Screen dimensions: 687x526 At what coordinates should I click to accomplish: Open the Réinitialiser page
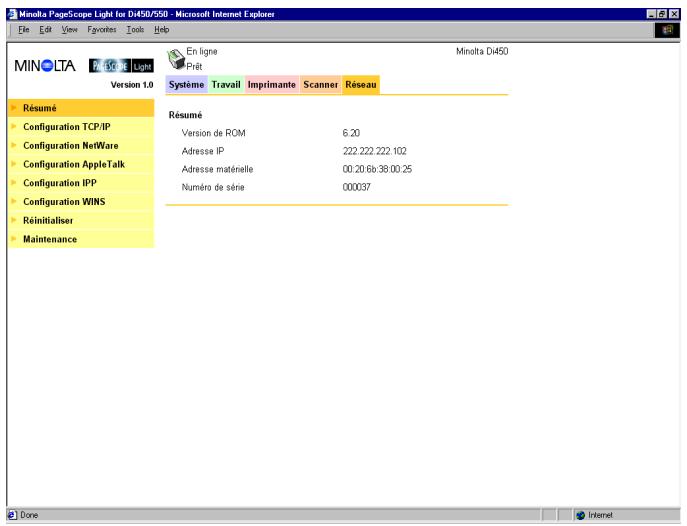tap(81, 220)
